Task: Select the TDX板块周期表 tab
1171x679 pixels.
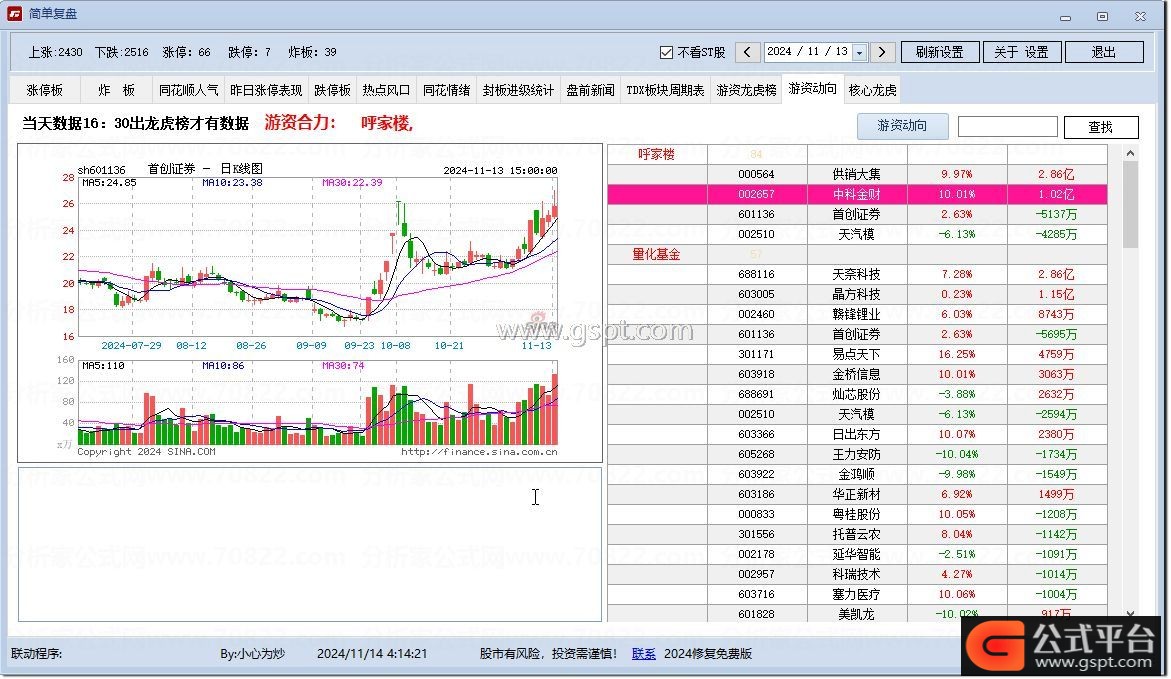Action: point(665,90)
